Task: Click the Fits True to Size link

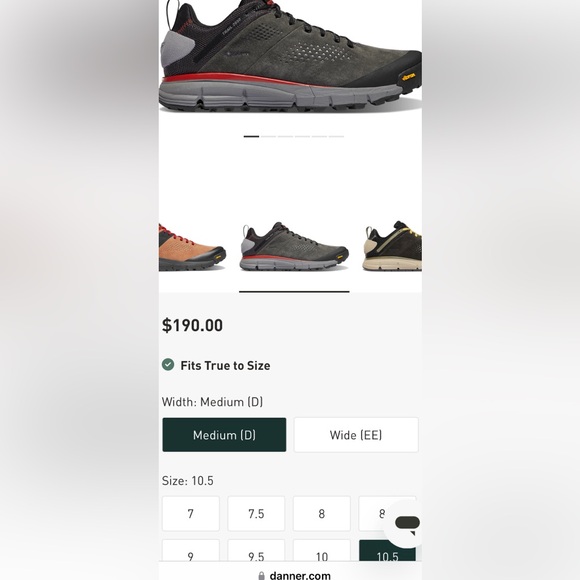Action: [x=225, y=365]
